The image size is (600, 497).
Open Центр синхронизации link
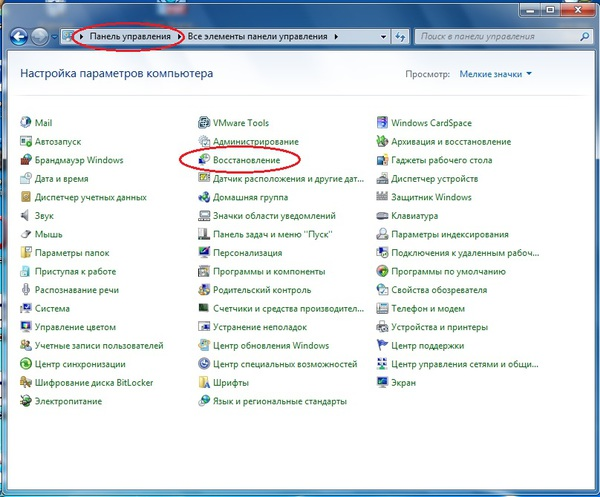tap(80, 364)
